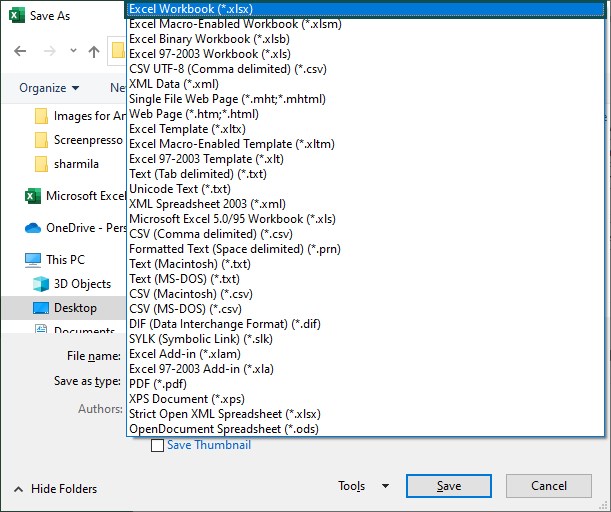Choose Excel Workbook (*.xlsx) type
Viewport: 611px width, 512px height.
point(365,9)
